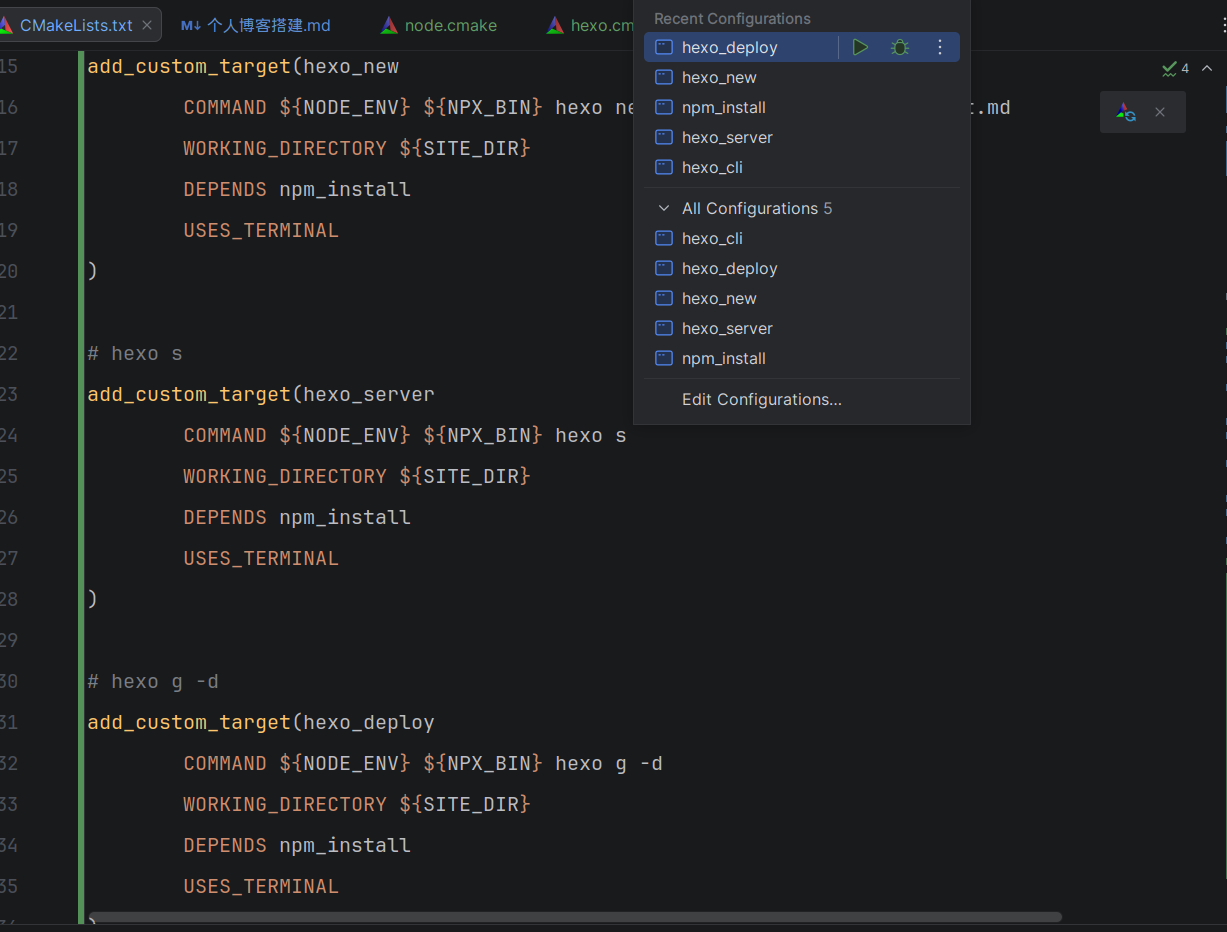This screenshot has height=932, width=1227.
Task: Dismiss the floating CMake reload widget
Action: (1160, 112)
